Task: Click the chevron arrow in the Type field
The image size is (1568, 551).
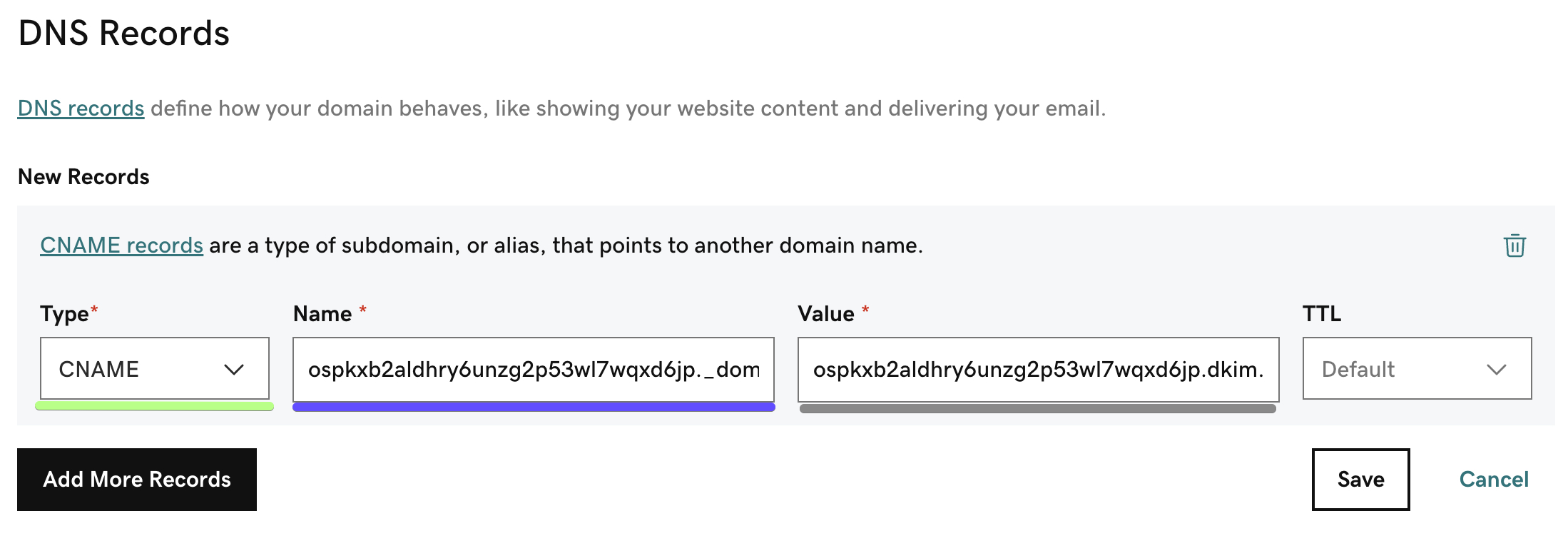Action: pos(234,369)
